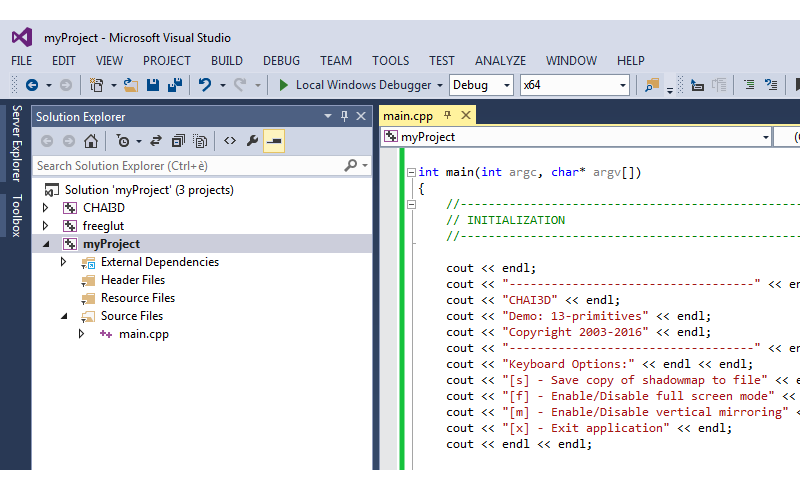The image size is (800, 490).
Task: Click the Uncomment Lines toolbar icon
Action: (771, 85)
